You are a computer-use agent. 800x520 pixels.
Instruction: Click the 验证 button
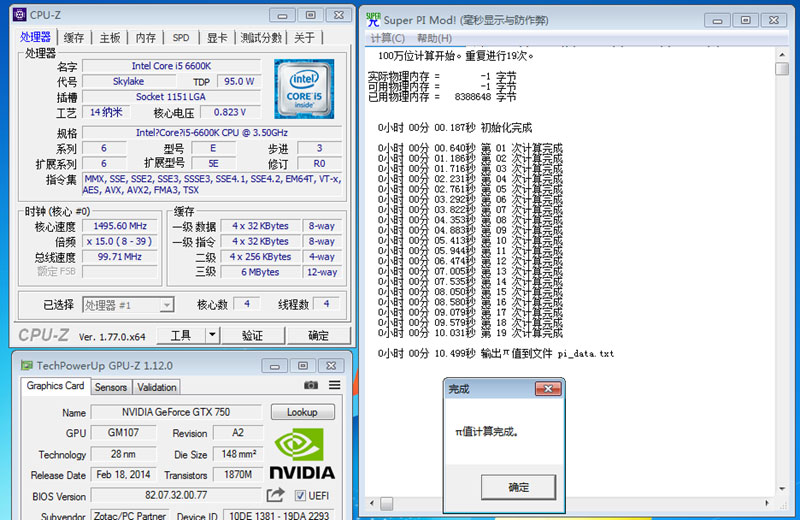click(253, 335)
